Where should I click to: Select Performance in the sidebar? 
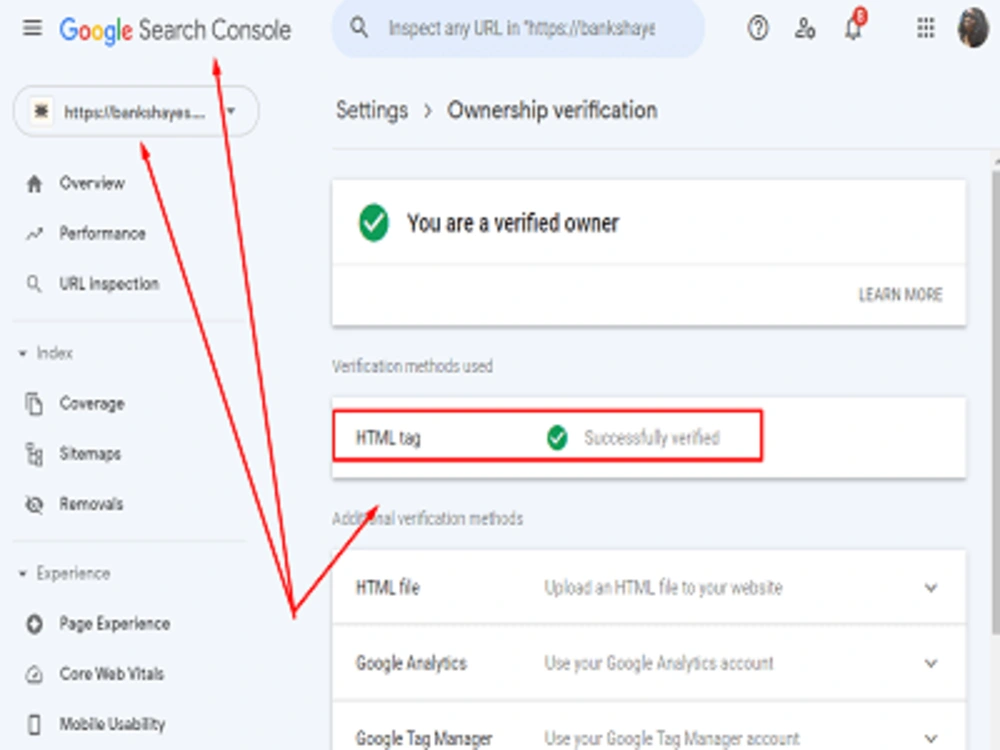coord(102,233)
